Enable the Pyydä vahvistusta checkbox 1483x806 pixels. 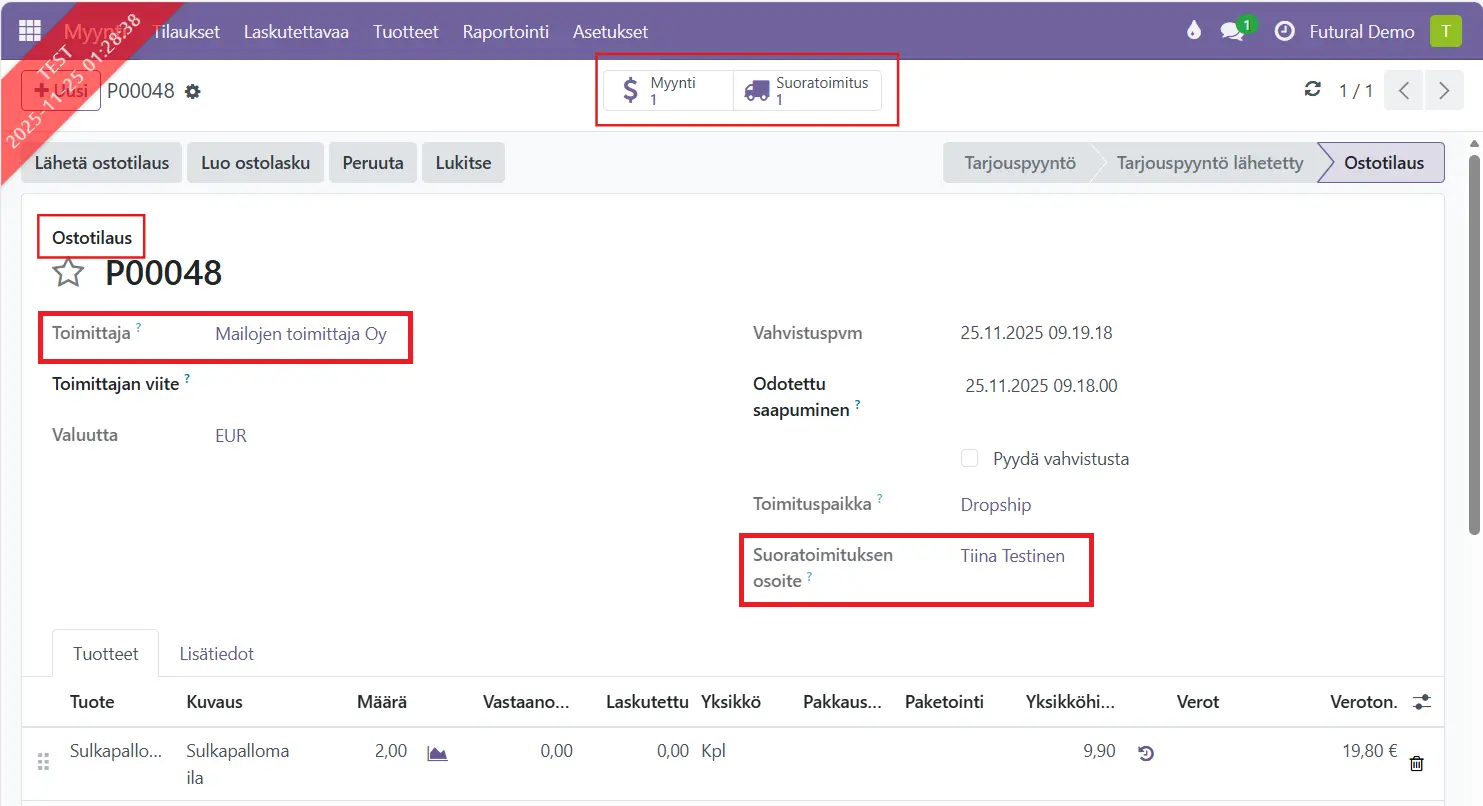pos(969,459)
